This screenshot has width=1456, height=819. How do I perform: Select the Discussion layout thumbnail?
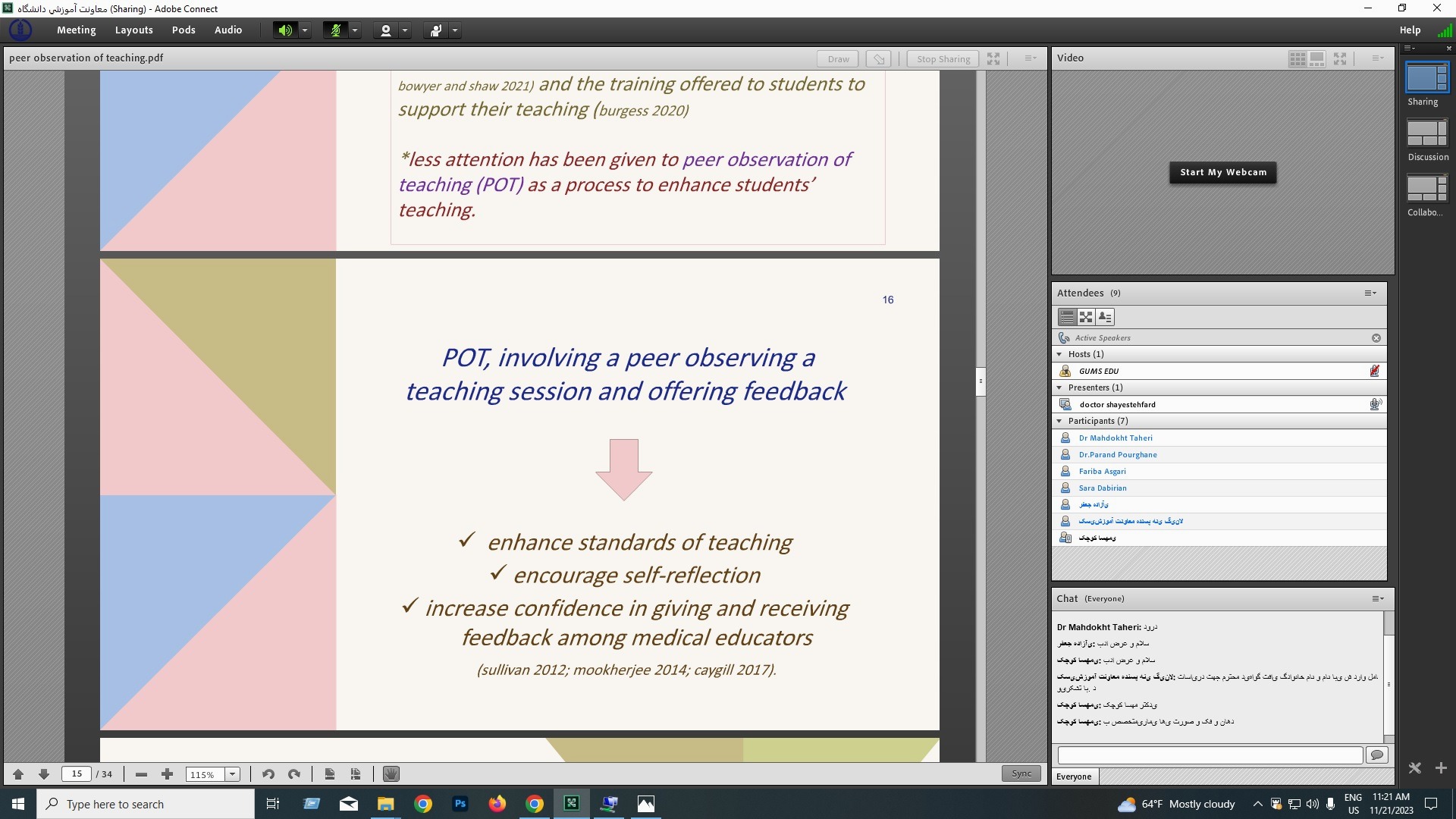pos(1427,133)
